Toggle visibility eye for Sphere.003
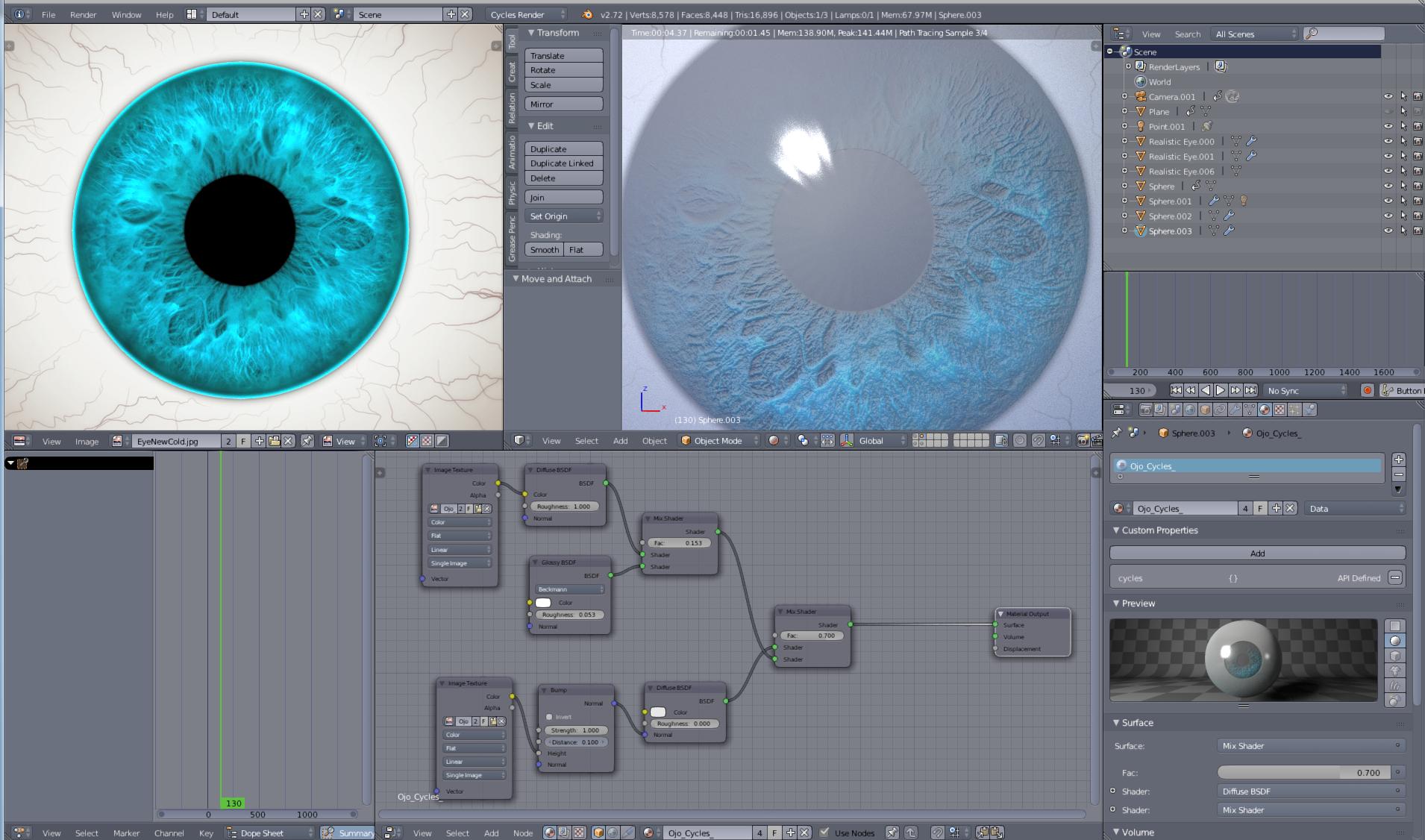Image resolution: width=1425 pixels, height=840 pixels. click(1388, 231)
